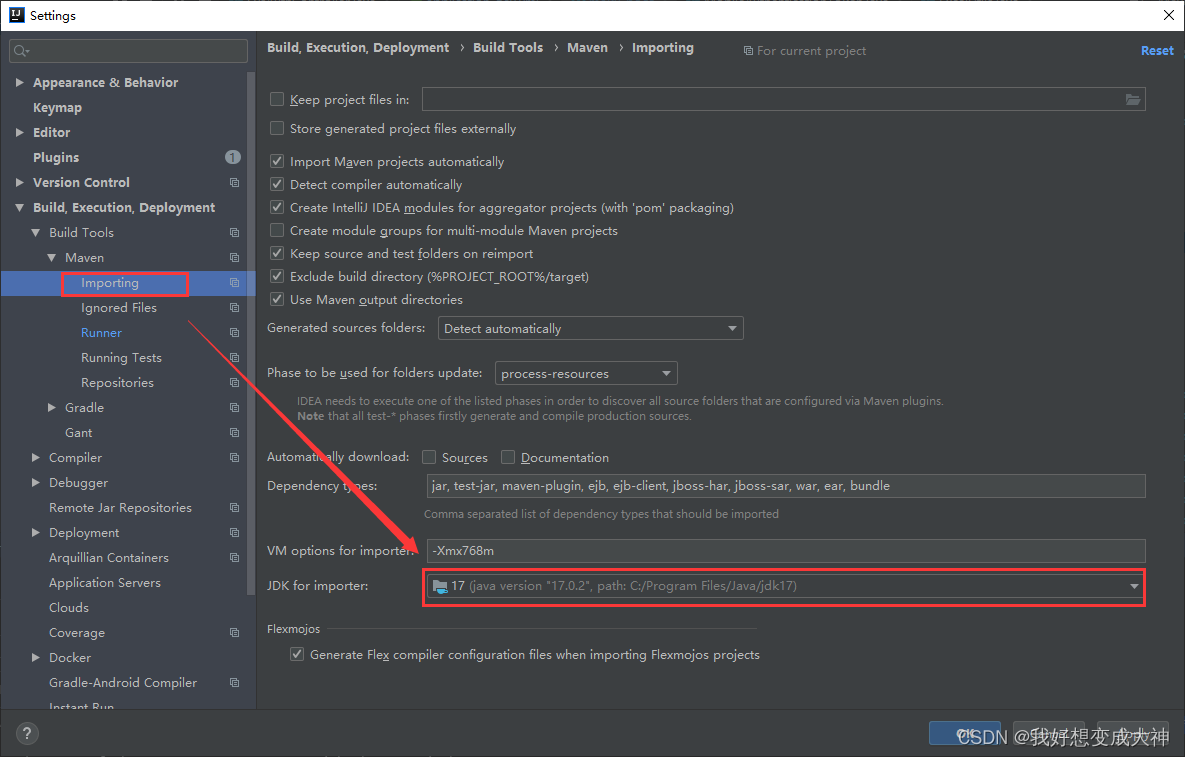
Task: Open the 'Phase to be used for folders update' dropdown
Action: 668,373
